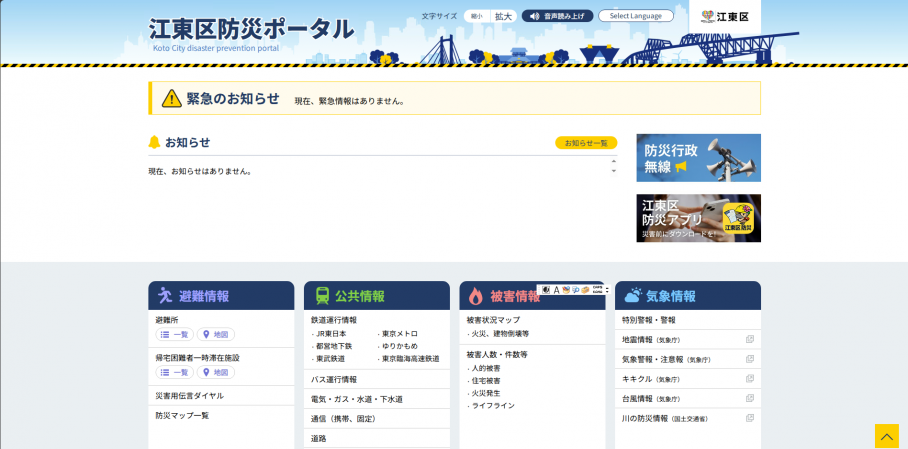Open 帰宅困難者一時滞在施設 一覧 button
The image size is (908, 449).
click(x=175, y=373)
